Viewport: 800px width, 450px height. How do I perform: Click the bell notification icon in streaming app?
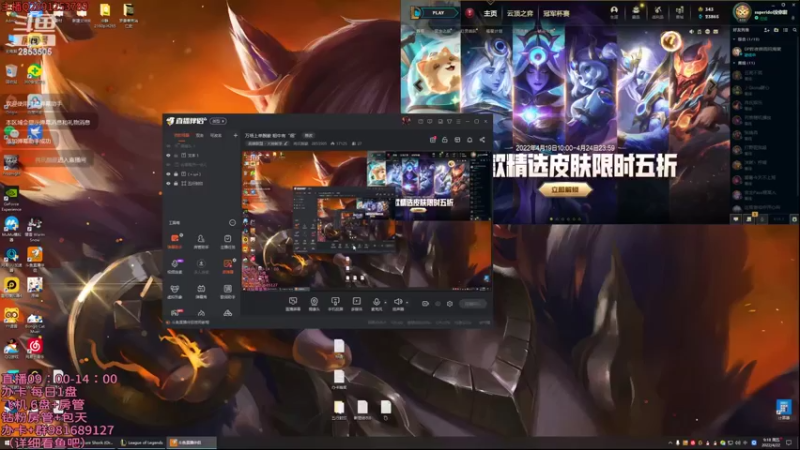pyautogui.click(x=469, y=140)
